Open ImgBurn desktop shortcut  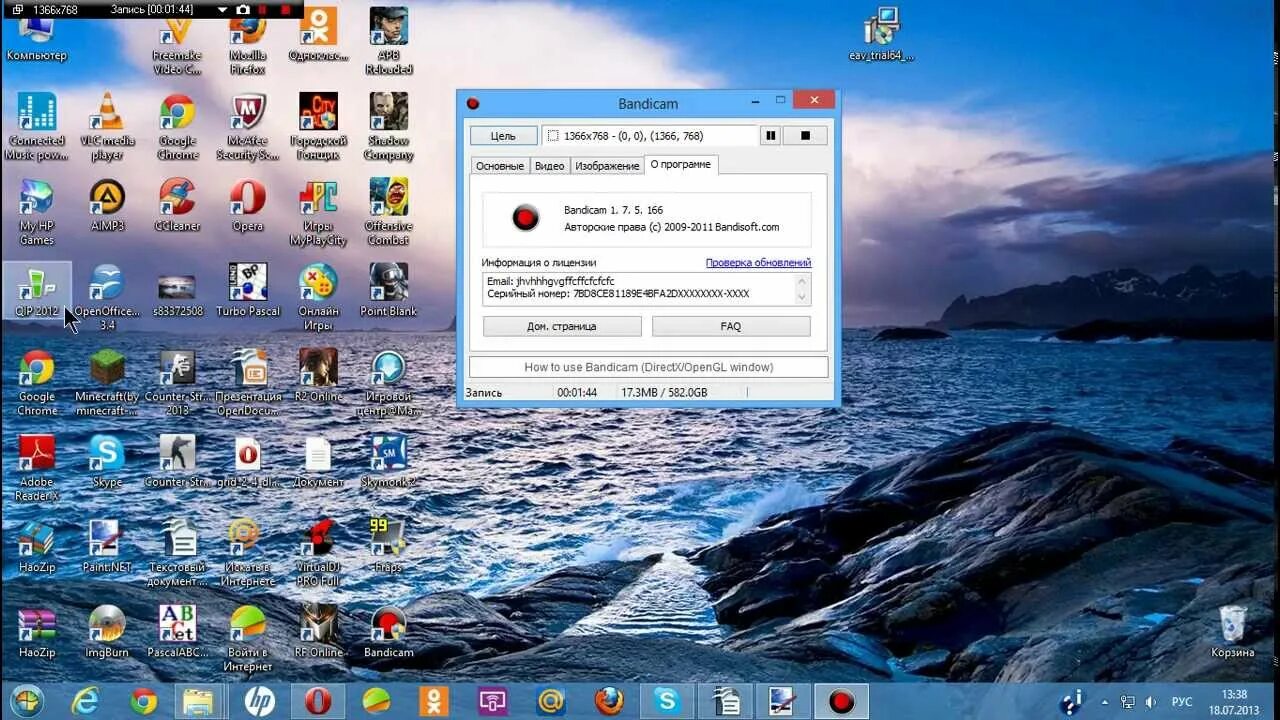coord(107,631)
